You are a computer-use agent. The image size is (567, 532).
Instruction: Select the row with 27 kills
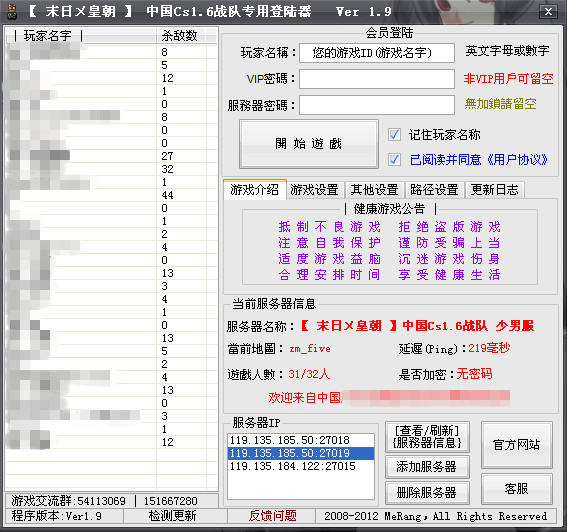111,156
